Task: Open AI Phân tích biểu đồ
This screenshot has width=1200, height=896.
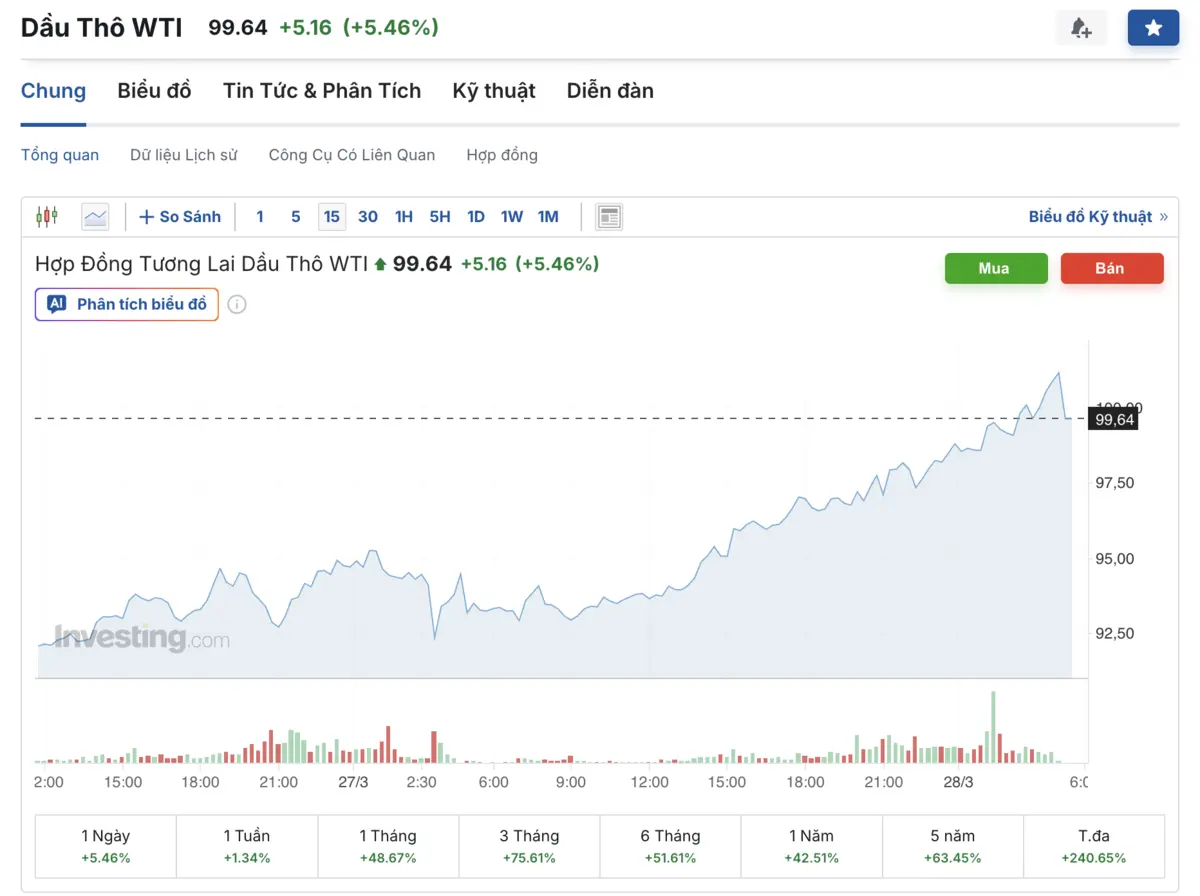Action: [127, 304]
